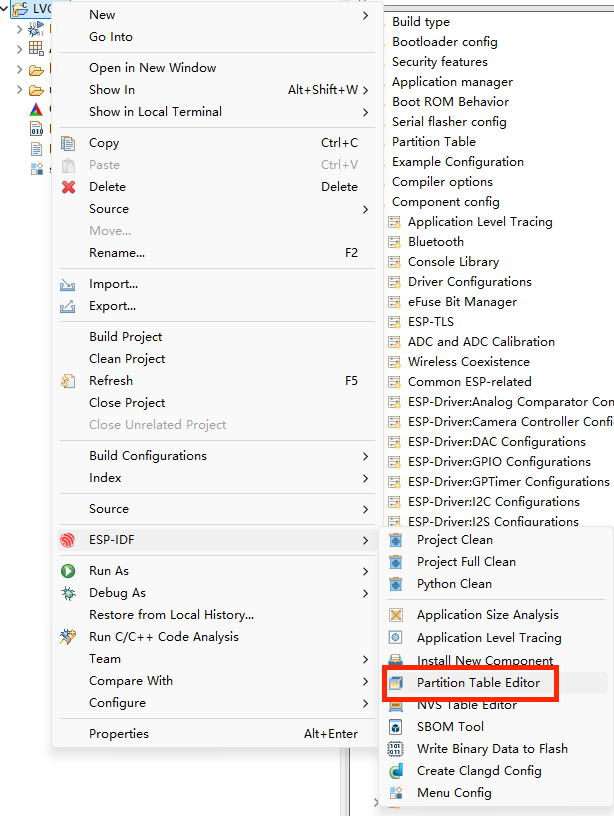Click the Debug As bug icon
The height and width of the screenshot is (816, 614).
pos(68,593)
